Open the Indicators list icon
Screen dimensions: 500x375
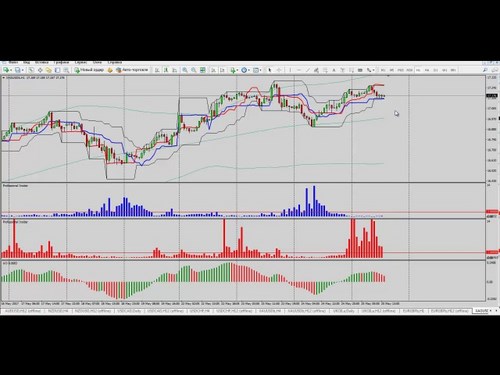pyautogui.click(x=233, y=70)
